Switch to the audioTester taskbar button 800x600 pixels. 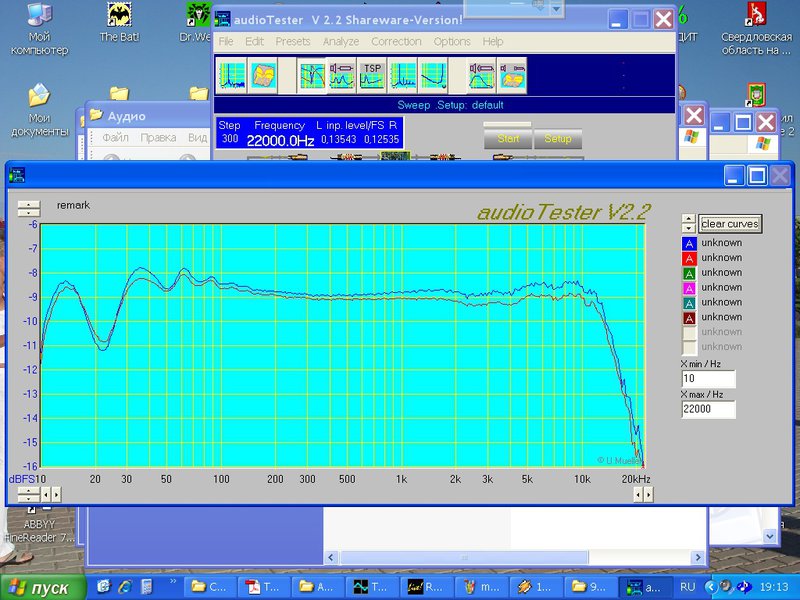coord(644,587)
